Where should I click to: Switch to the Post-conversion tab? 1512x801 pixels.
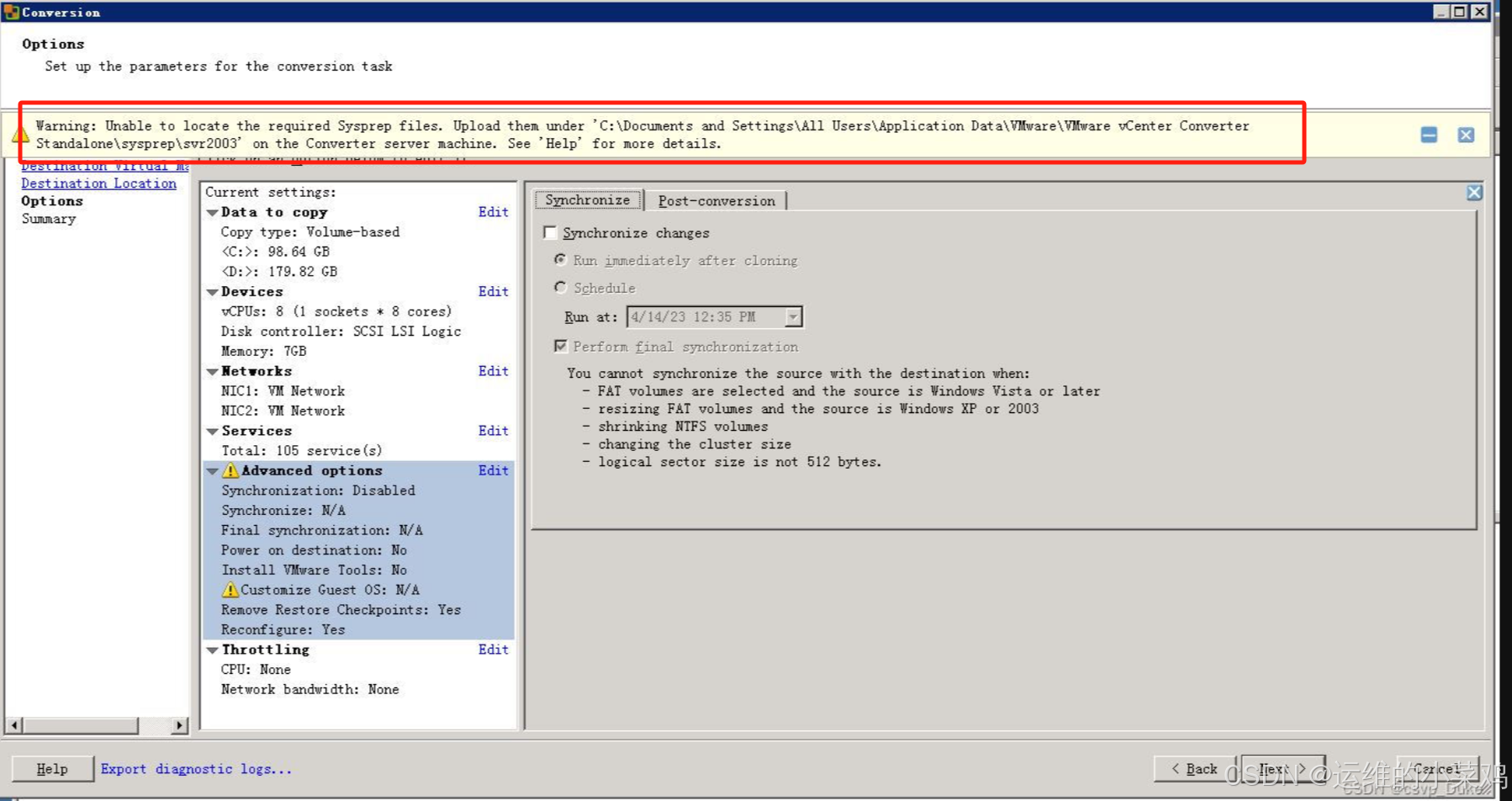pyautogui.click(x=716, y=200)
